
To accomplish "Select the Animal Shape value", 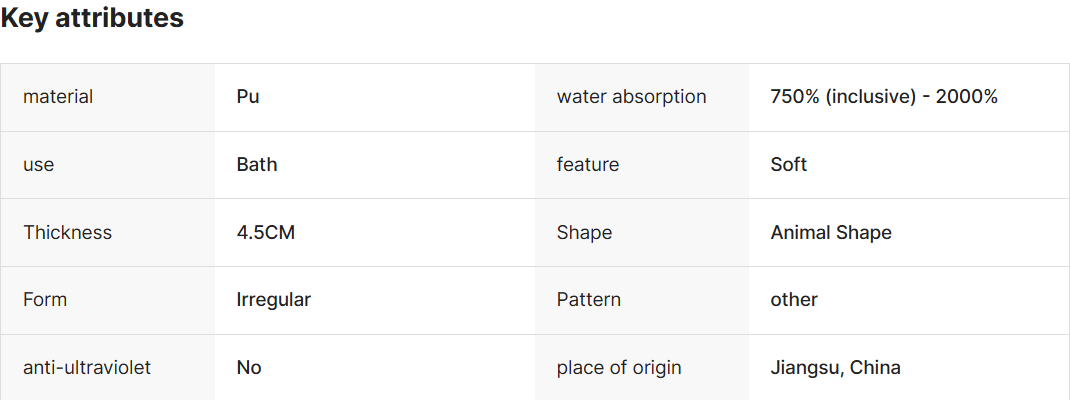I will tap(830, 233).
